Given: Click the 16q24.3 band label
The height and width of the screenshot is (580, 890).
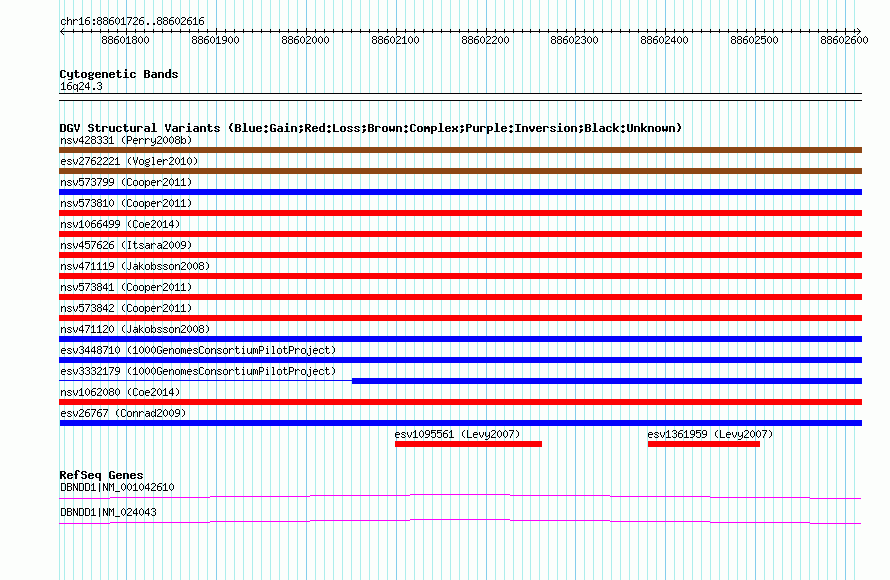Looking at the screenshot, I should (x=81, y=86).
